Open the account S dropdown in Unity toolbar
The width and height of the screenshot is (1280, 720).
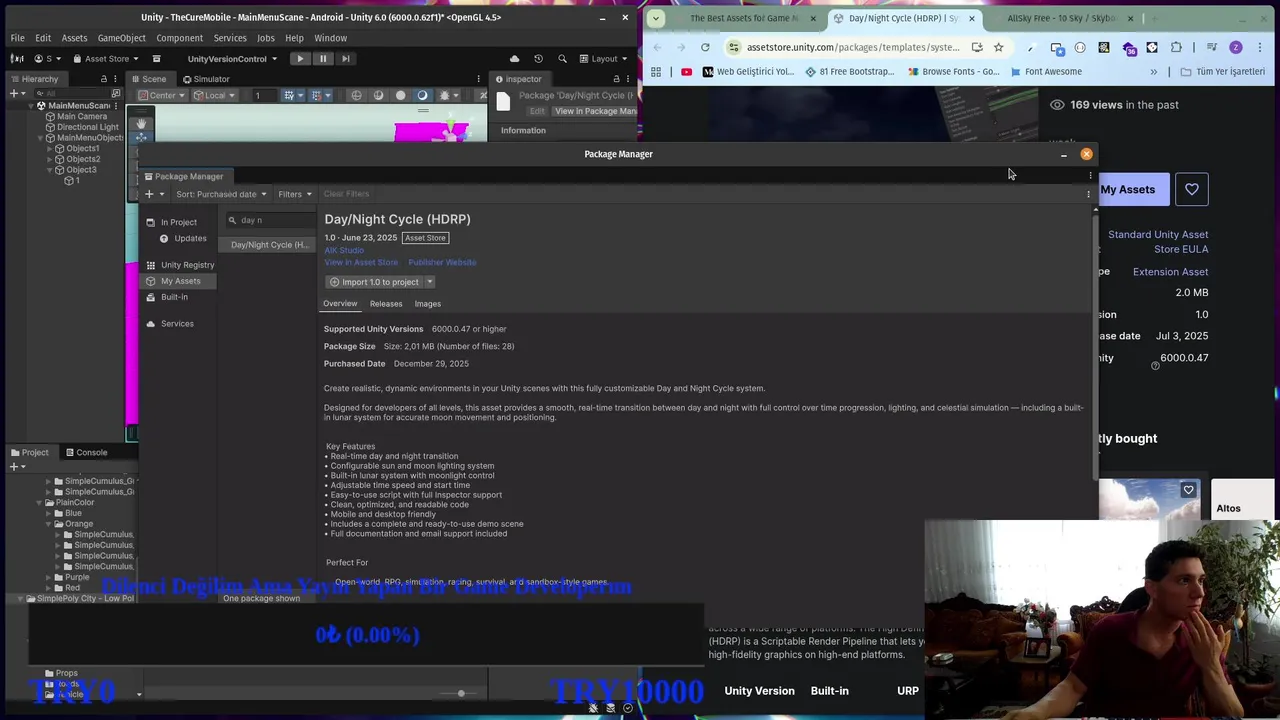48,59
